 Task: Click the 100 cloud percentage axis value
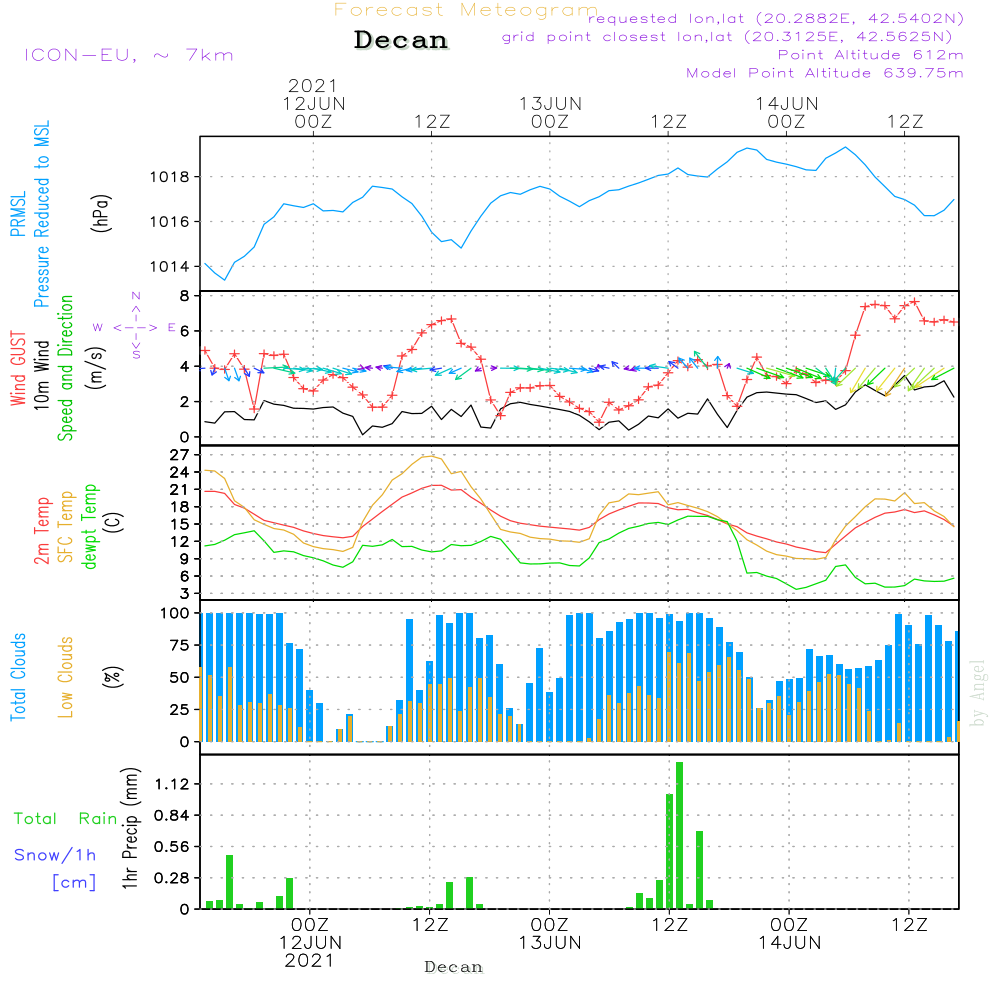point(175,613)
